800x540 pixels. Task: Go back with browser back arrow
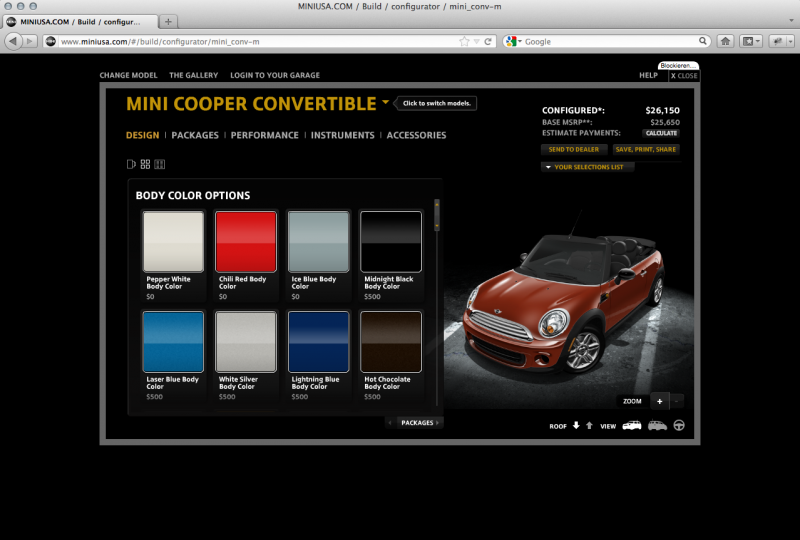tap(13, 41)
